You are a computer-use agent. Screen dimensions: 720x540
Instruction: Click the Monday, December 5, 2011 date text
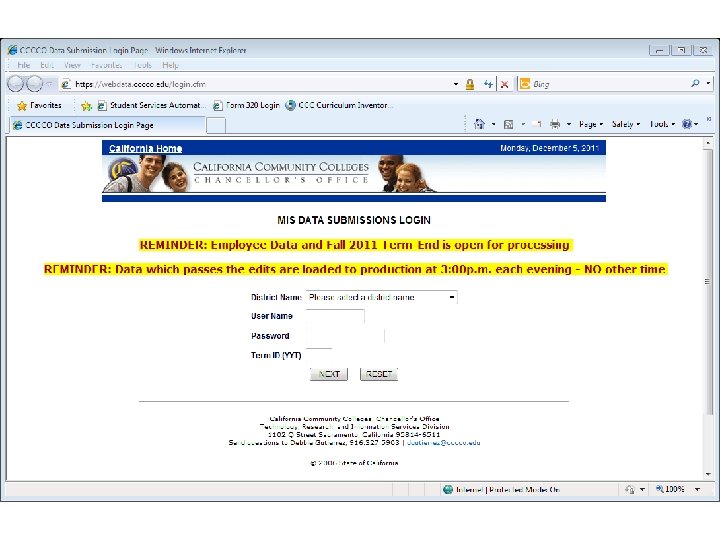(550, 148)
